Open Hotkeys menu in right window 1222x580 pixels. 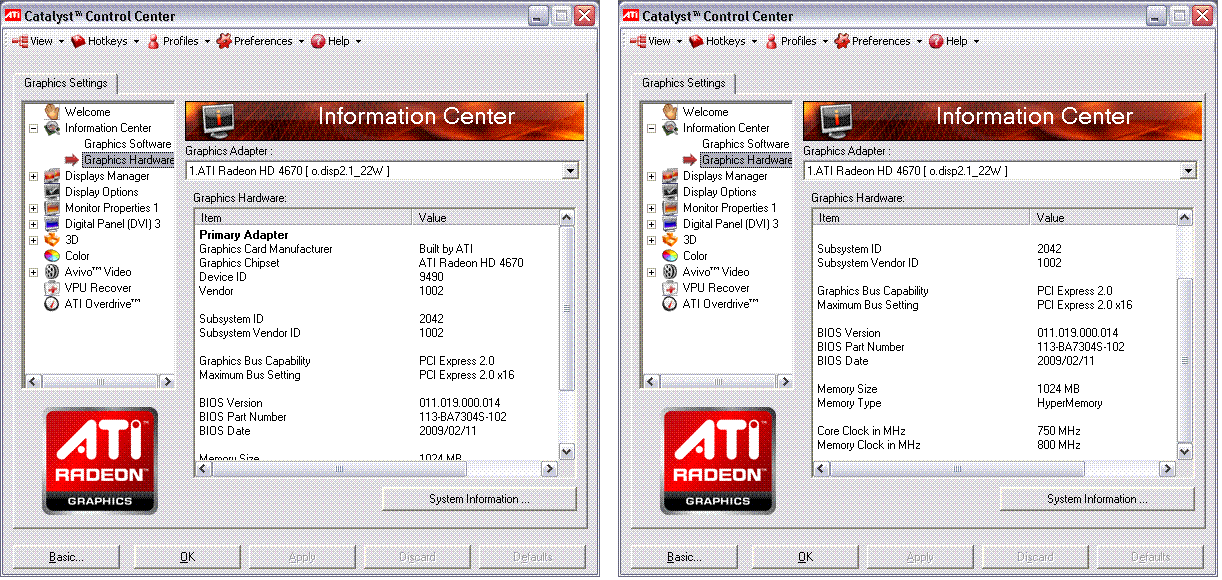(724, 41)
